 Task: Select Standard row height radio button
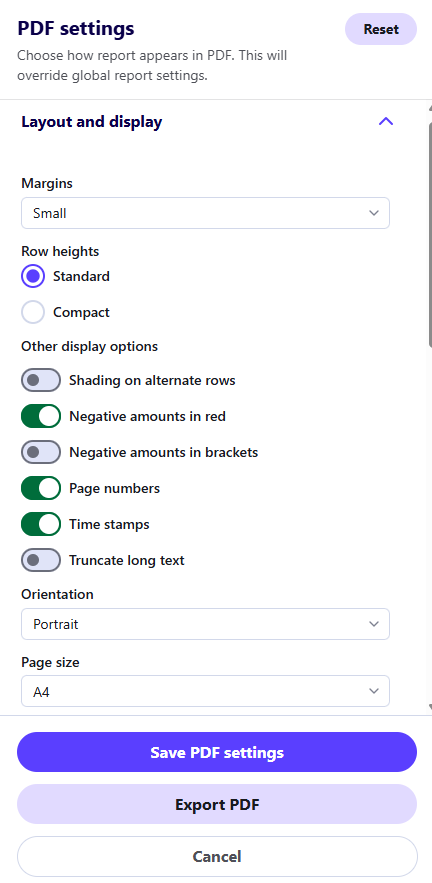(33, 277)
